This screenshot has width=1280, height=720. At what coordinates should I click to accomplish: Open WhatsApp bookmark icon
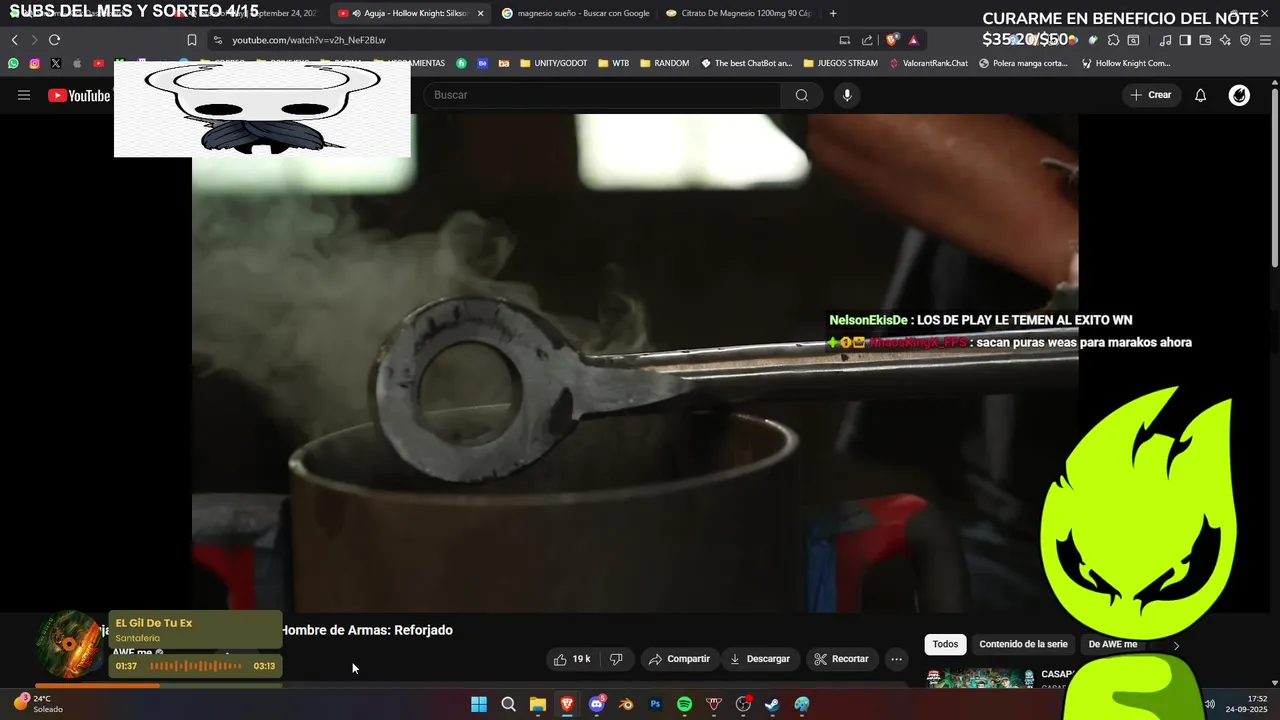(x=13, y=63)
